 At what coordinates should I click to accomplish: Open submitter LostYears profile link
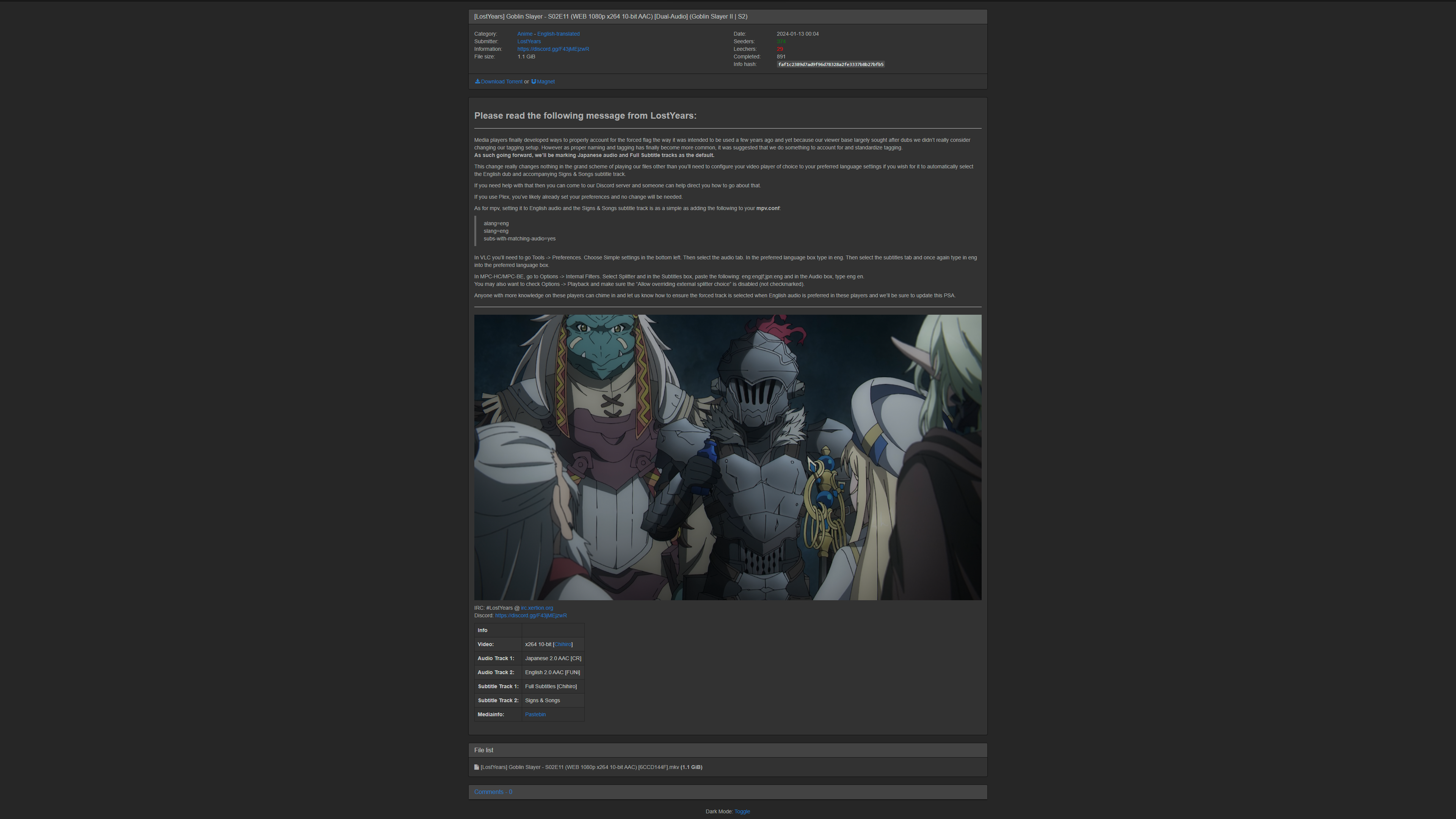(x=529, y=41)
